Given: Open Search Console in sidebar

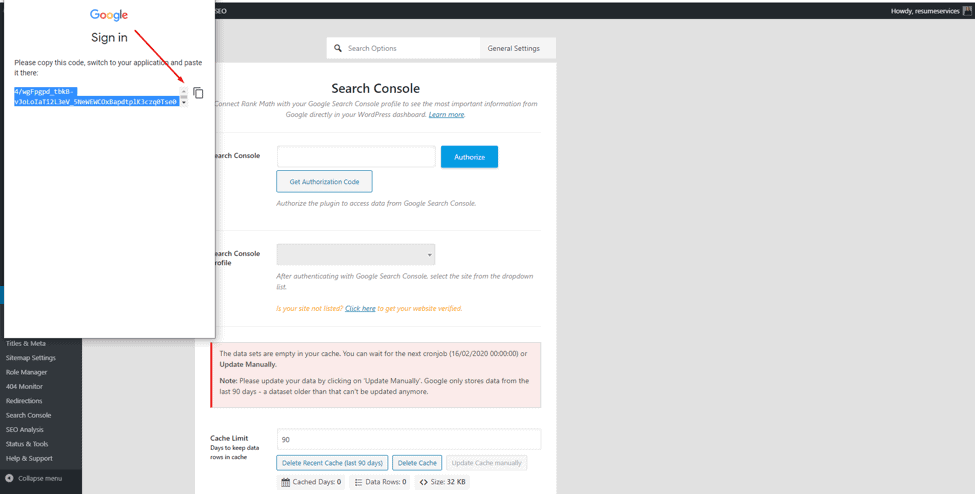Looking at the screenshot, I should click(29, 415).
